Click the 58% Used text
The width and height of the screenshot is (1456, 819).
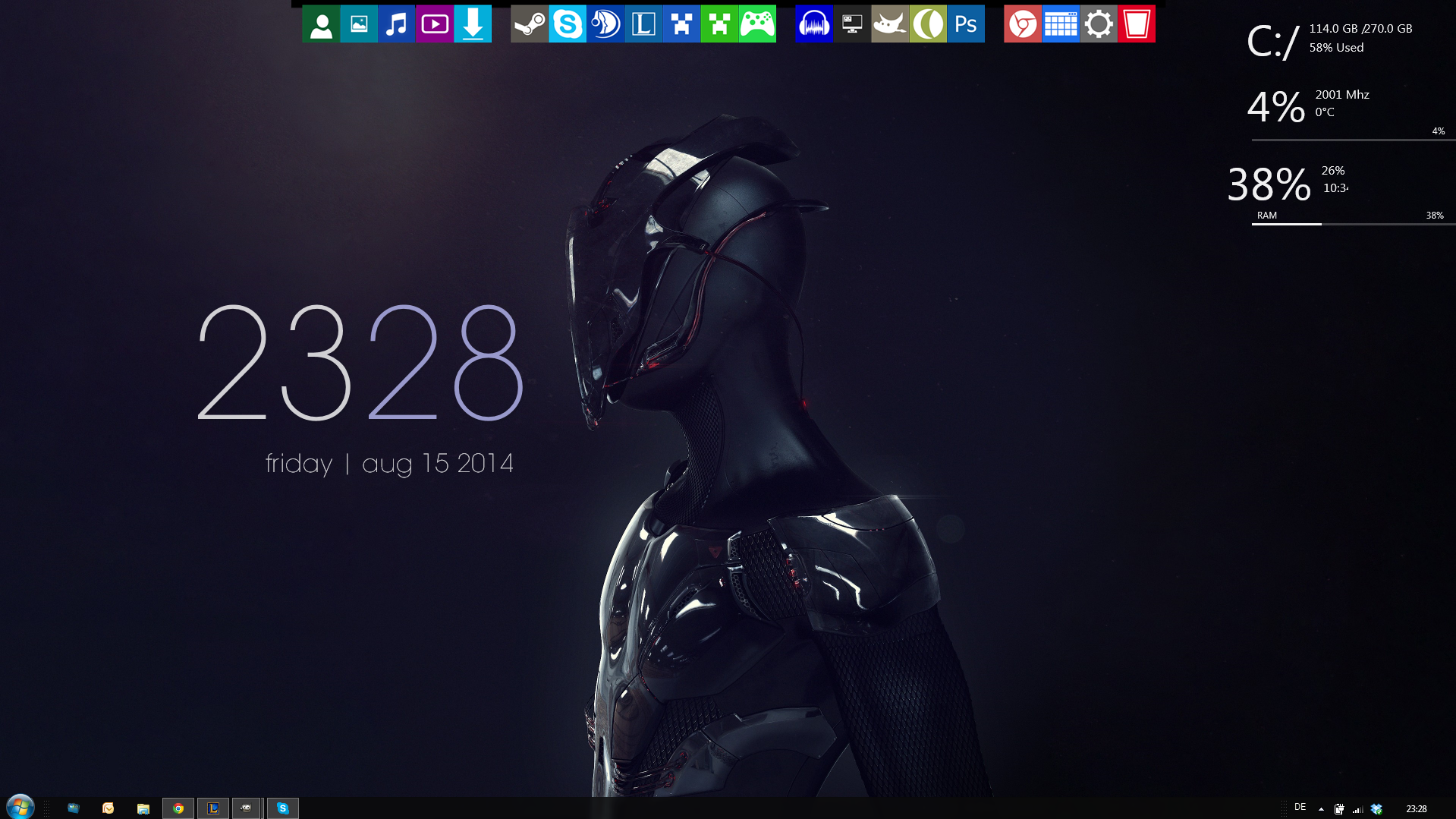pos(1336,48)
